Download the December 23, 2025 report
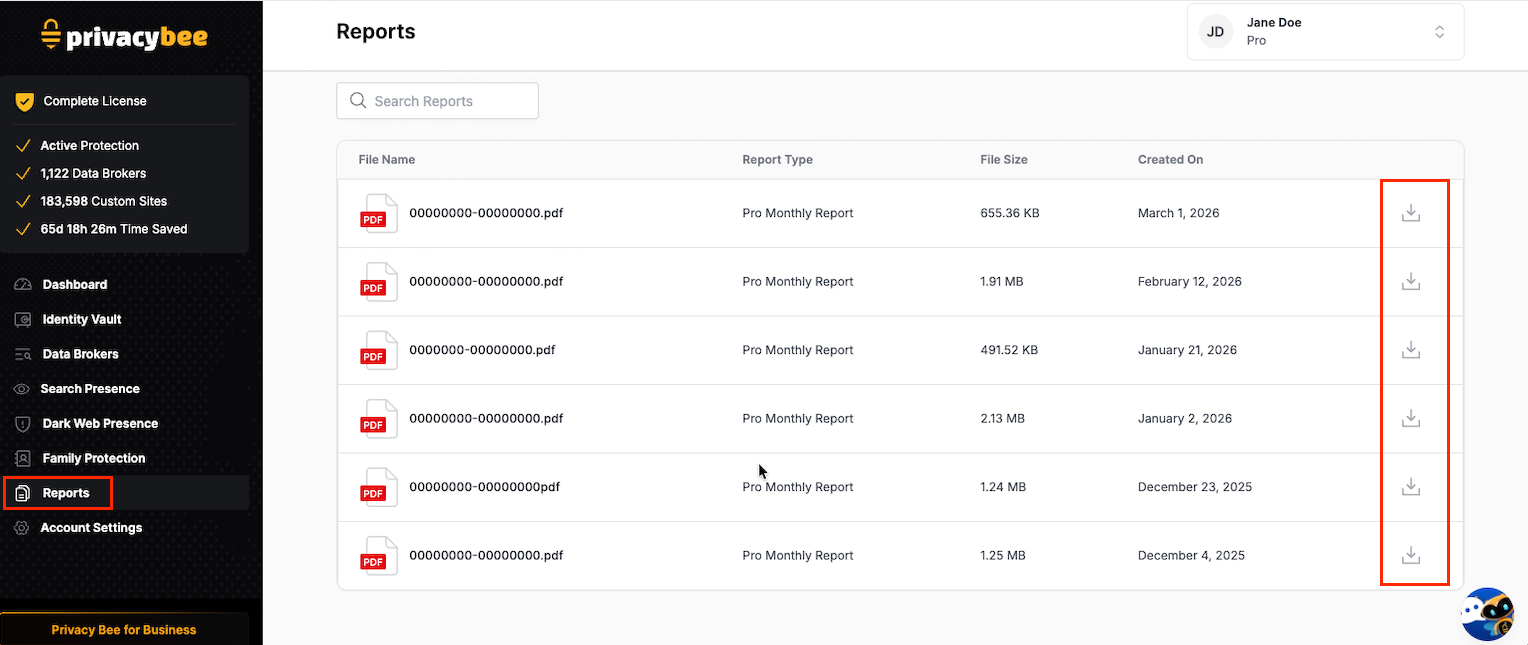 click(x=1411, y=487)
